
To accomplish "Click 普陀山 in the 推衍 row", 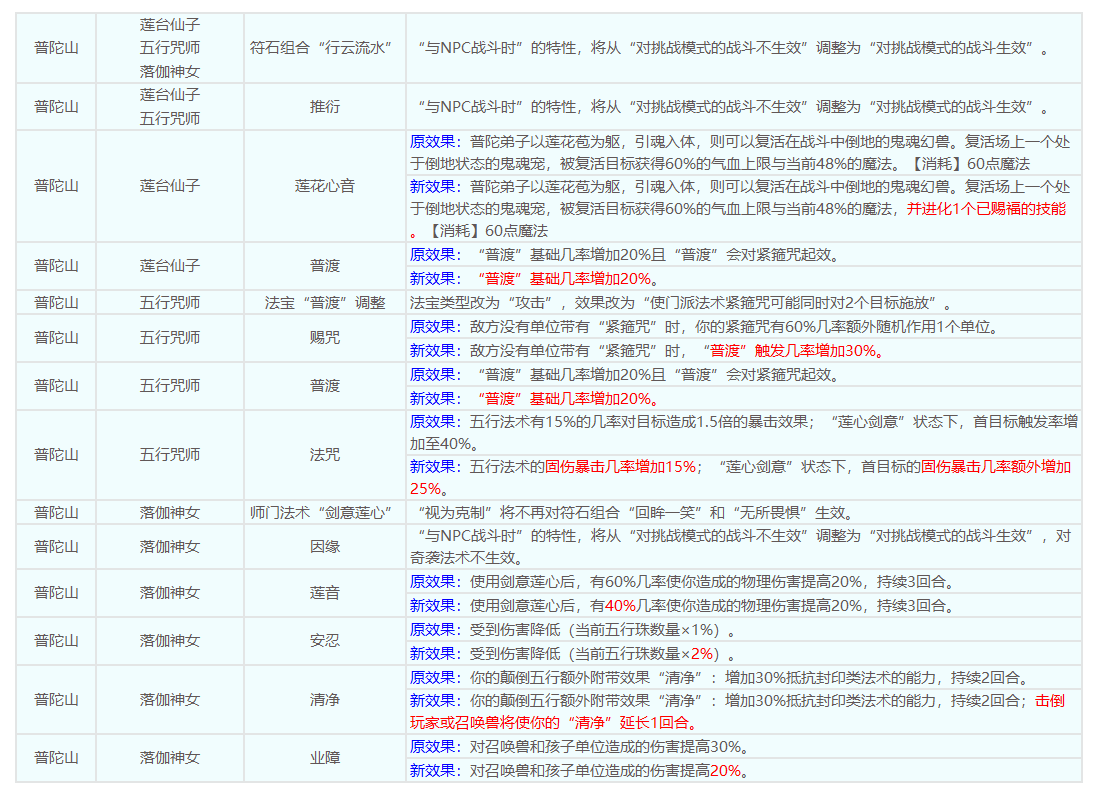I will click(x=56, y=107).
